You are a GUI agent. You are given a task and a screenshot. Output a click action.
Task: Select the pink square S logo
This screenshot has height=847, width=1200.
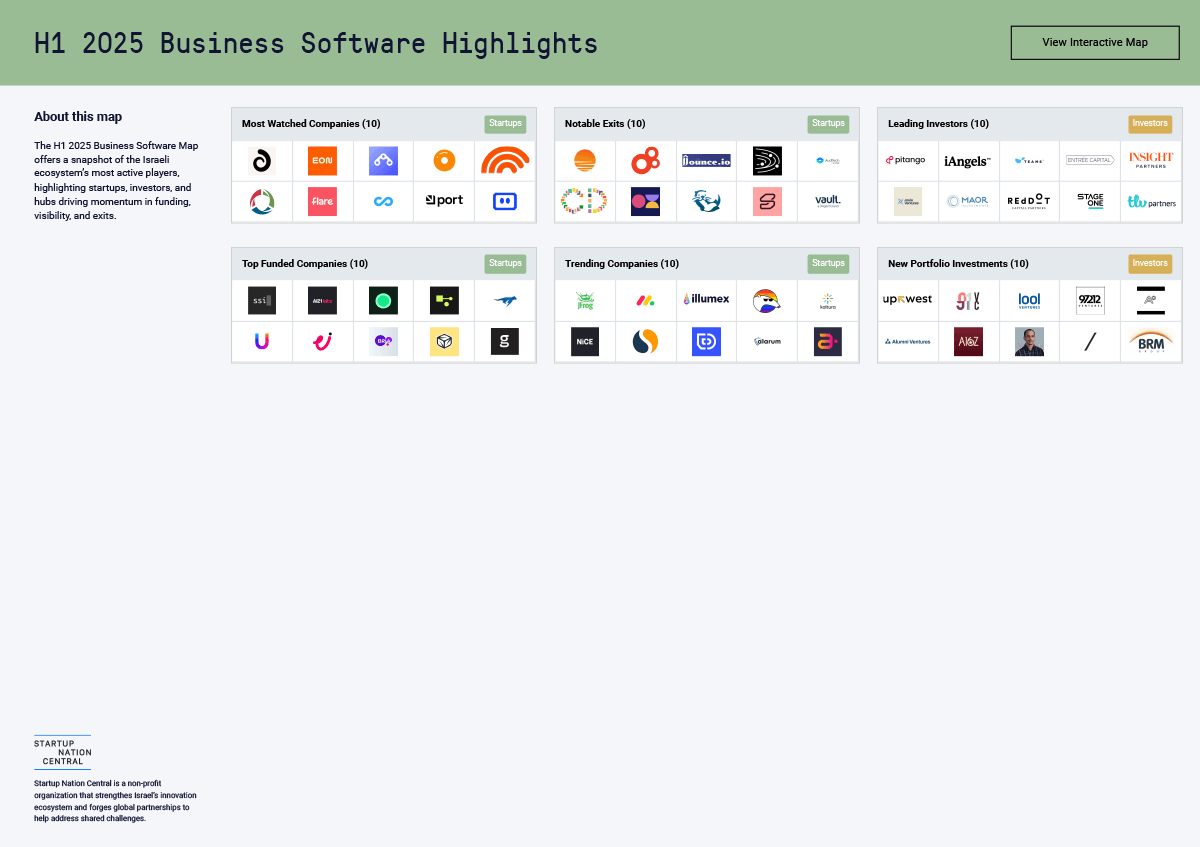[x=767, y=201]
